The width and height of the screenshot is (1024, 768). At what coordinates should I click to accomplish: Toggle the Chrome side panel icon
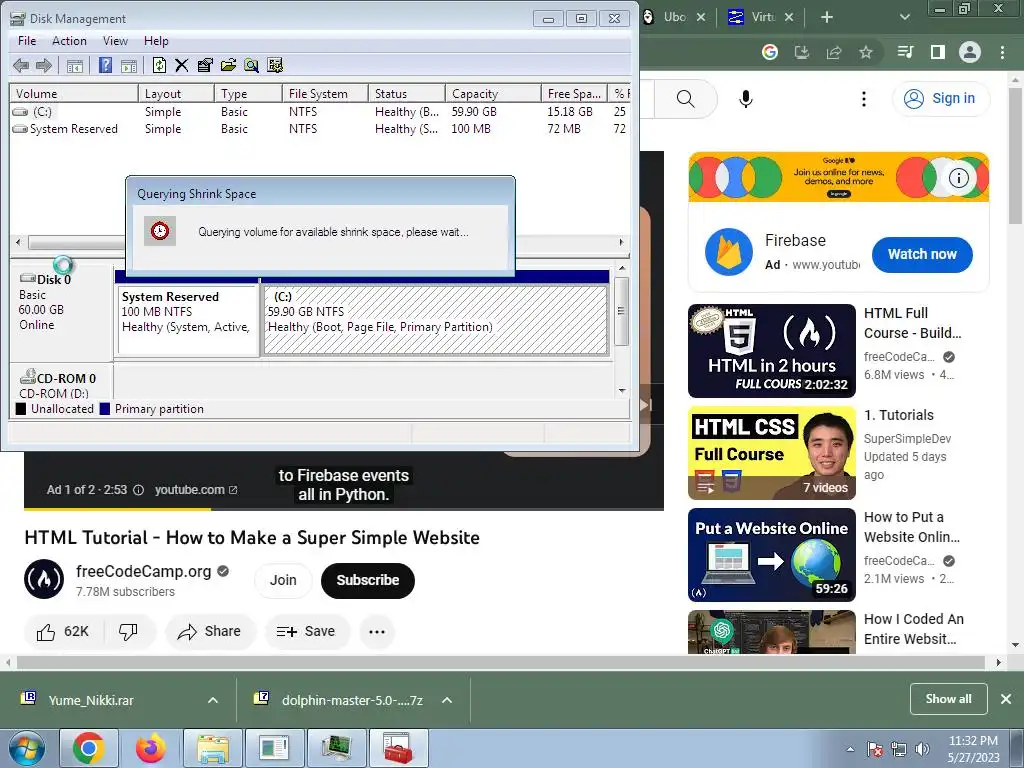[938, 52]
